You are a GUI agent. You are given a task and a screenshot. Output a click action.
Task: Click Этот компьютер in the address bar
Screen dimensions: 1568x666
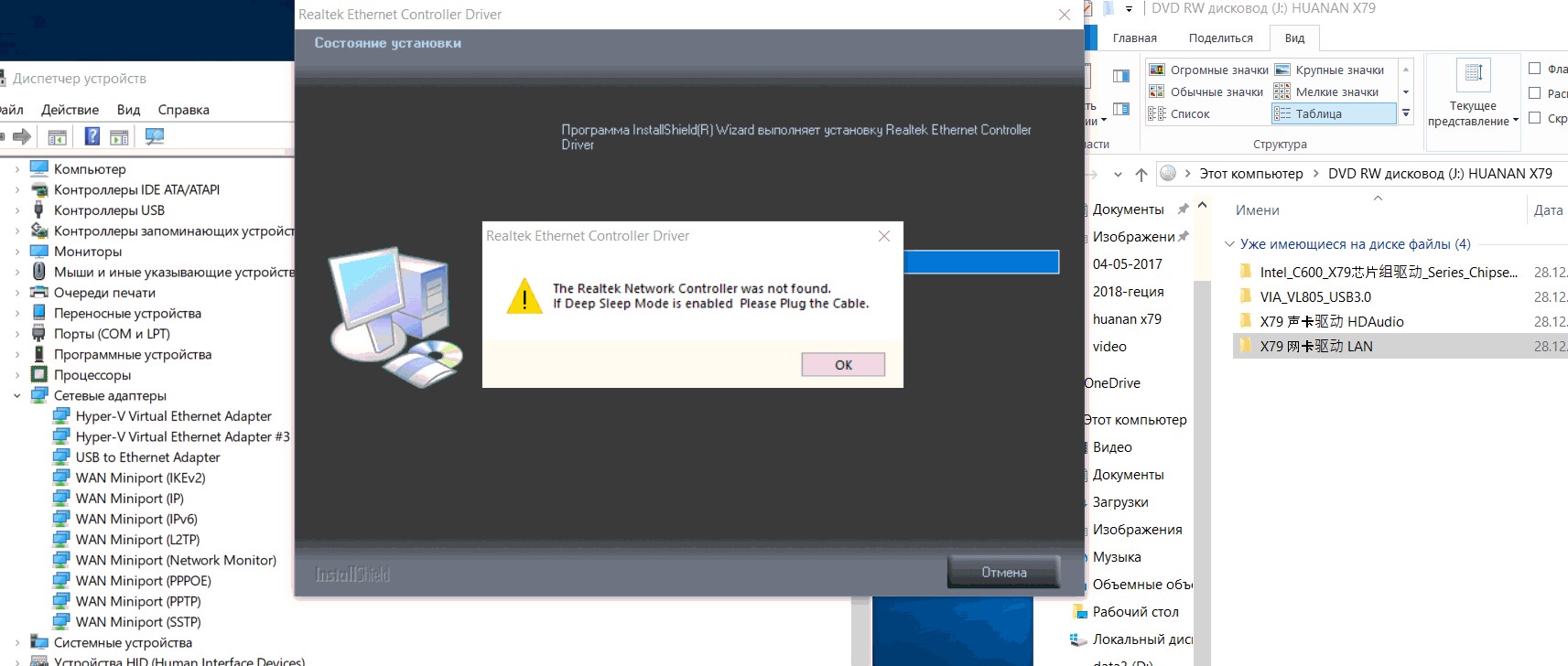pos(1251,174)
